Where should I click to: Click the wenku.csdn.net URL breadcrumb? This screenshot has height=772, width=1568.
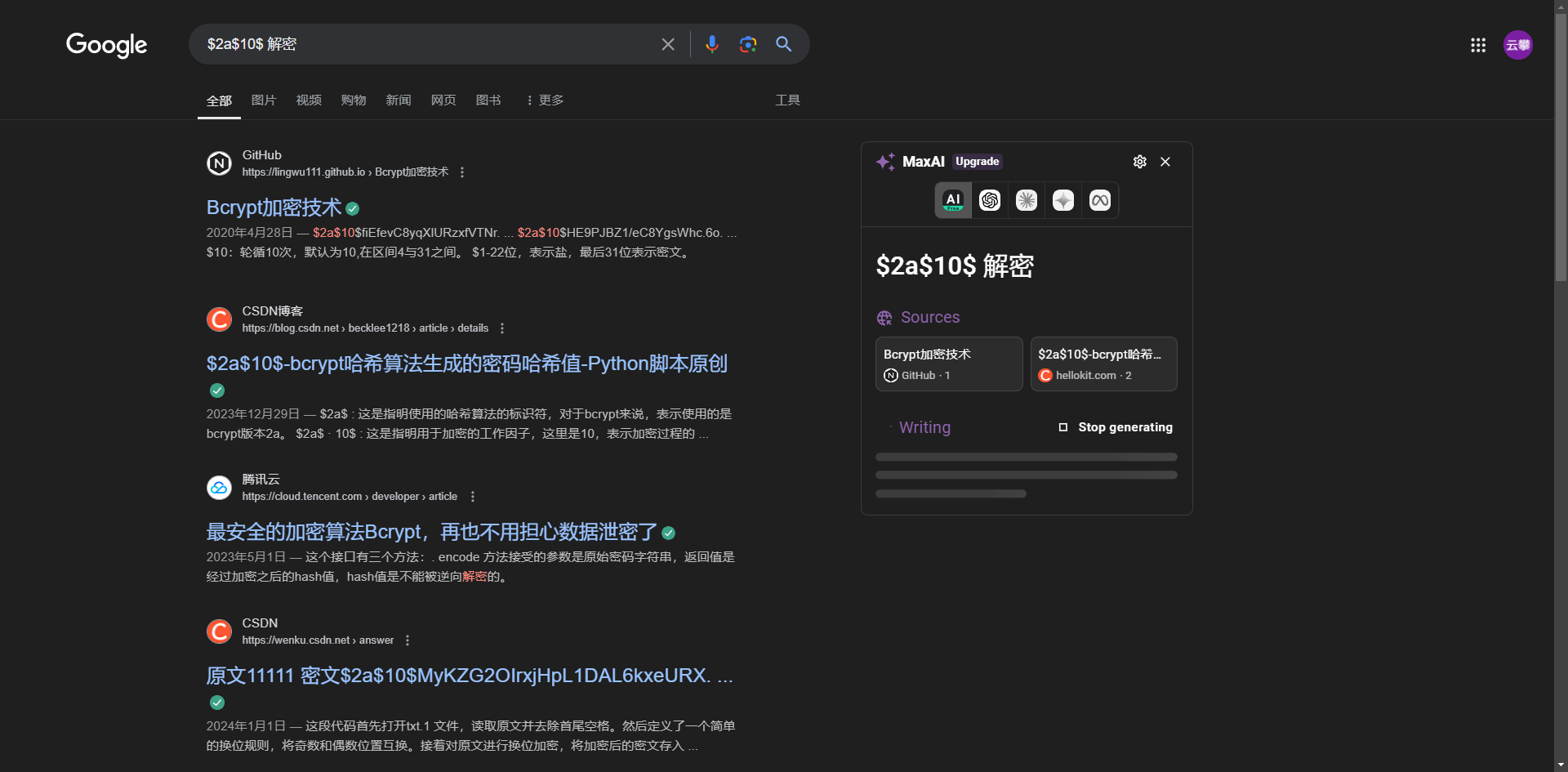(x=318, y=640)
